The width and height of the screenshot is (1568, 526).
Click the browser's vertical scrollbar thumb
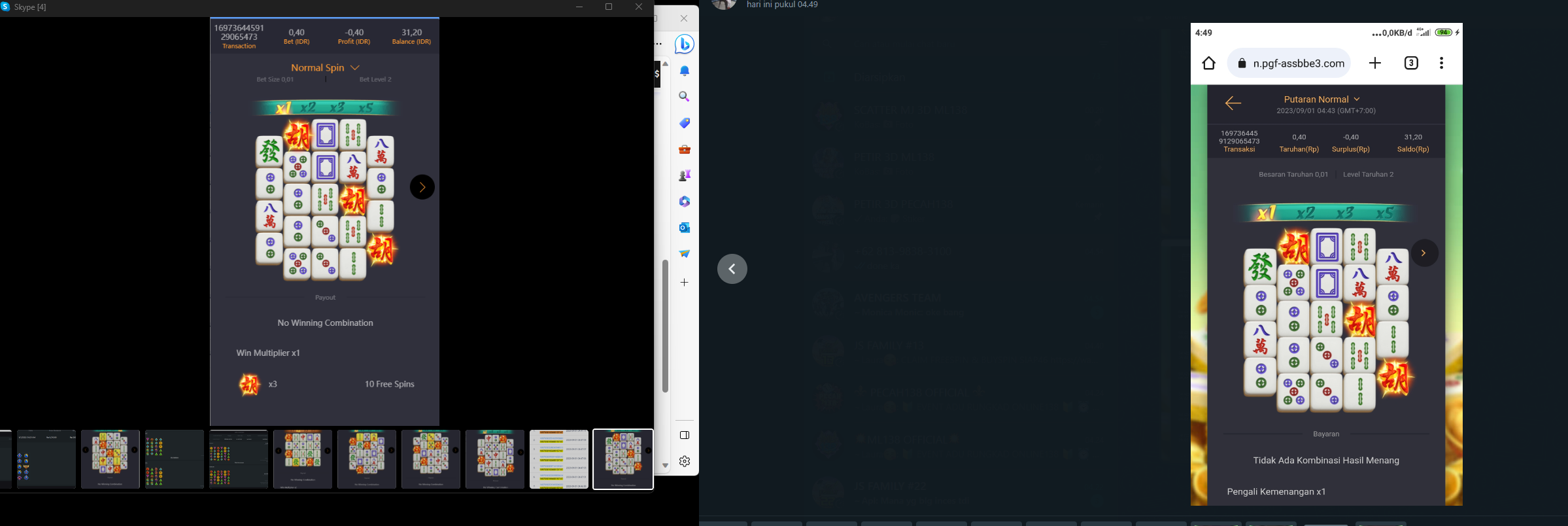(x=665, y=326)
